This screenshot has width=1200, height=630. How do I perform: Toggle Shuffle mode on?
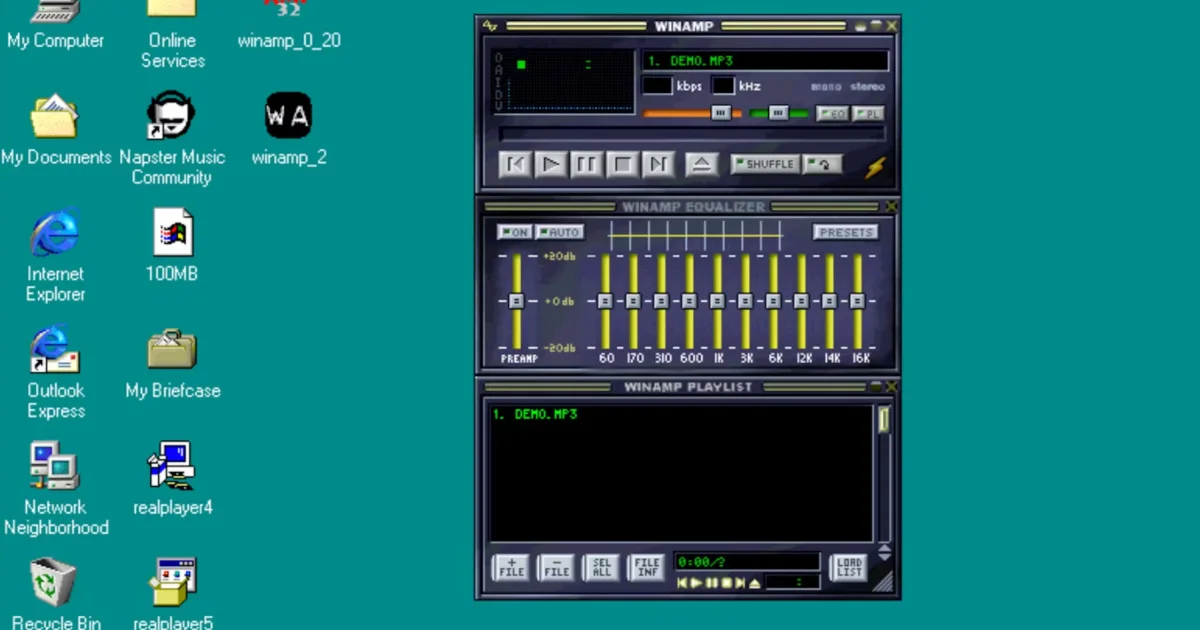[764, 164]
